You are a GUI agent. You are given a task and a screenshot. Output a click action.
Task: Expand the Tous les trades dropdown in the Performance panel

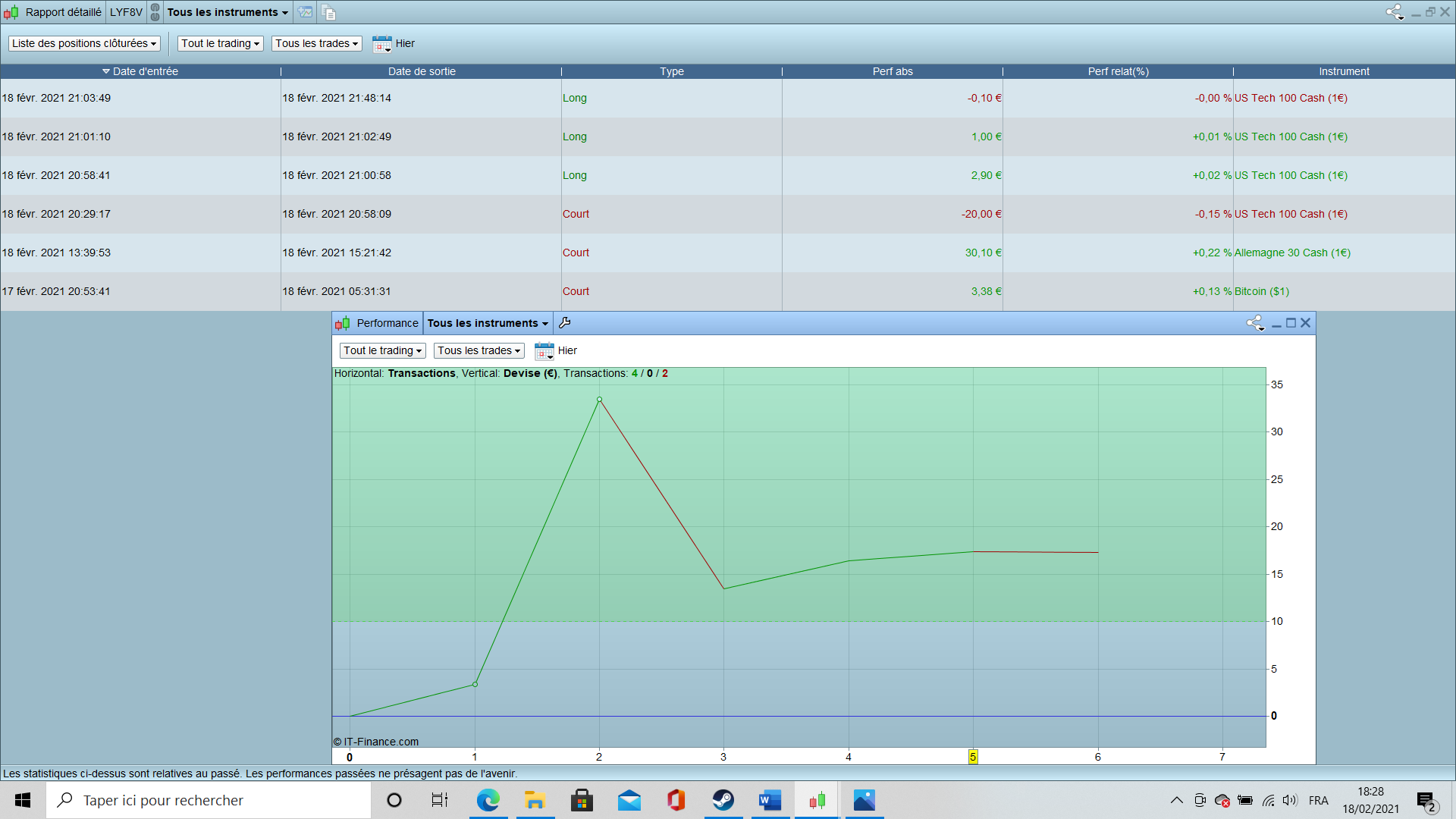coord(479,351)
